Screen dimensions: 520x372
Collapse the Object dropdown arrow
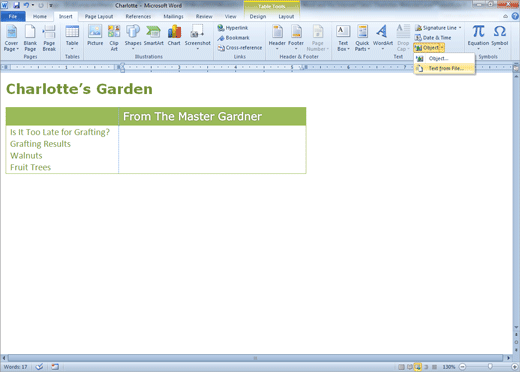pos(442,48)
